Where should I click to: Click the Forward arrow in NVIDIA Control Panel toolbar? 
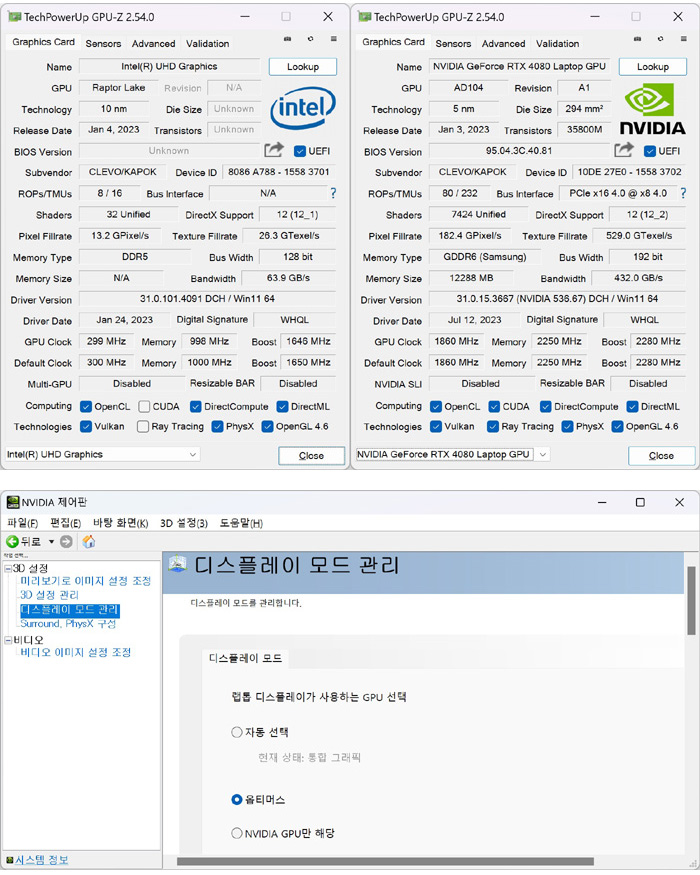coord(66,541)
